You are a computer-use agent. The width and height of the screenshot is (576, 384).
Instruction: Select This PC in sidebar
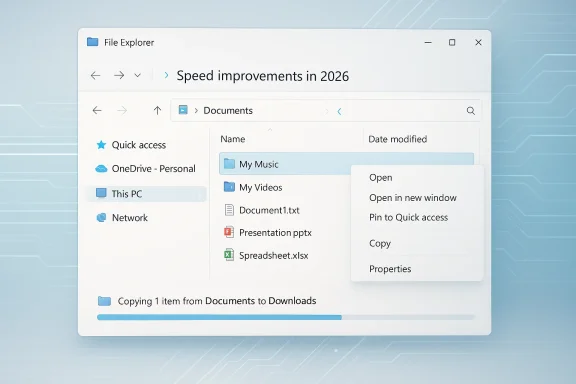coord(147,194)
